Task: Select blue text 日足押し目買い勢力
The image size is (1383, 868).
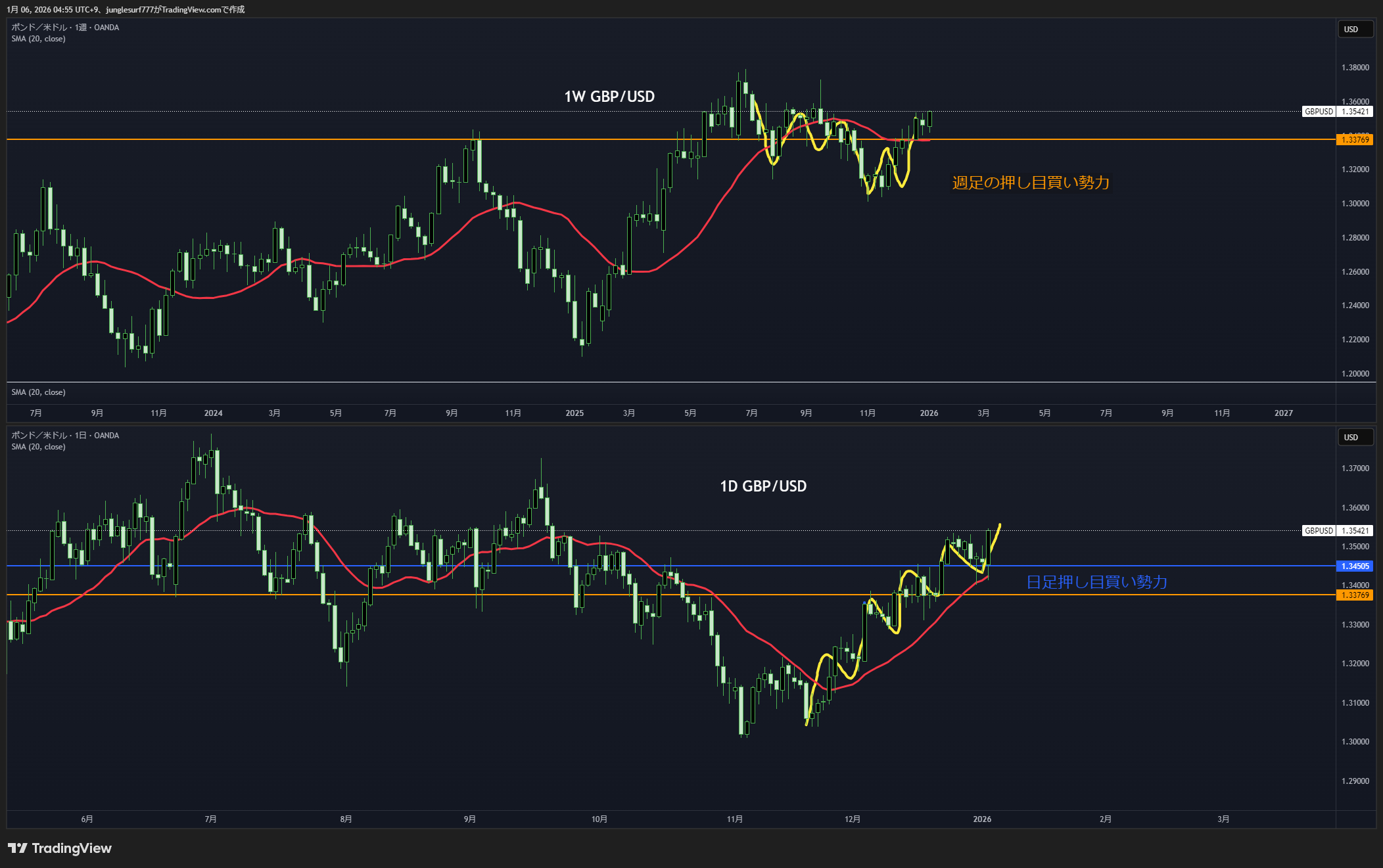Action: (x=1096, y=582)
